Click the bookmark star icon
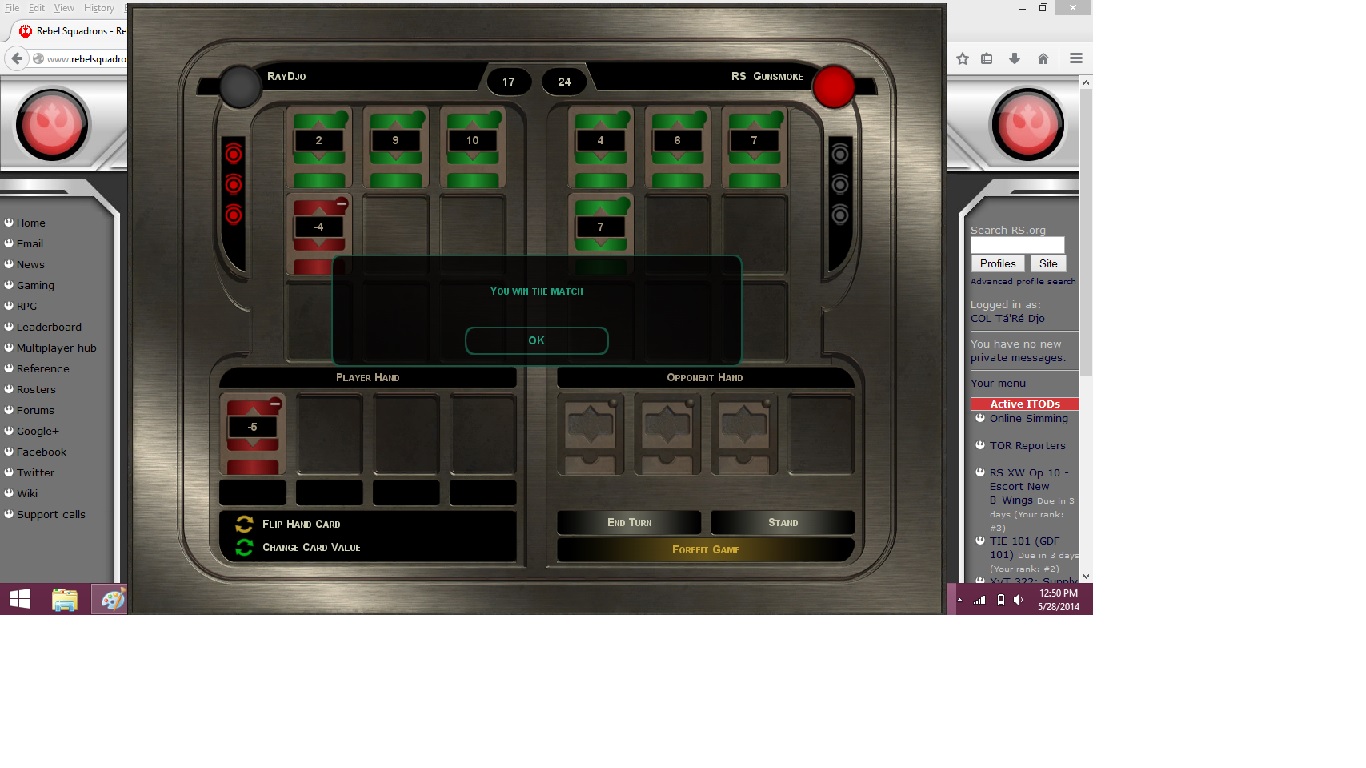The image size is (1366, 768). (962, 59)
